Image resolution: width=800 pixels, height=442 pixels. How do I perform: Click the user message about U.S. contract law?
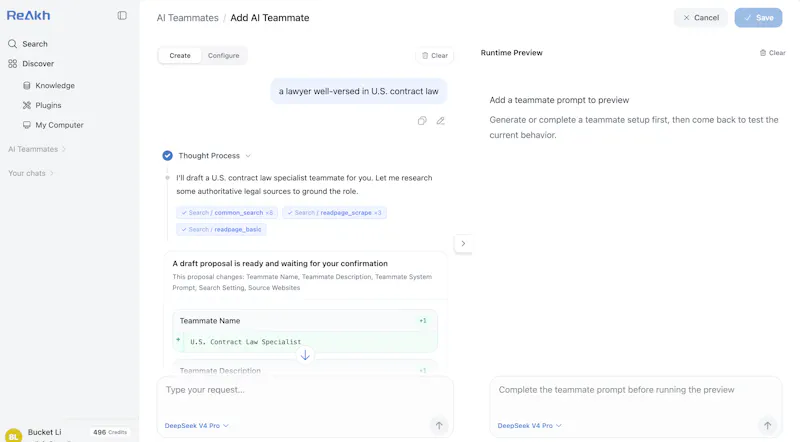click(359, 91)
